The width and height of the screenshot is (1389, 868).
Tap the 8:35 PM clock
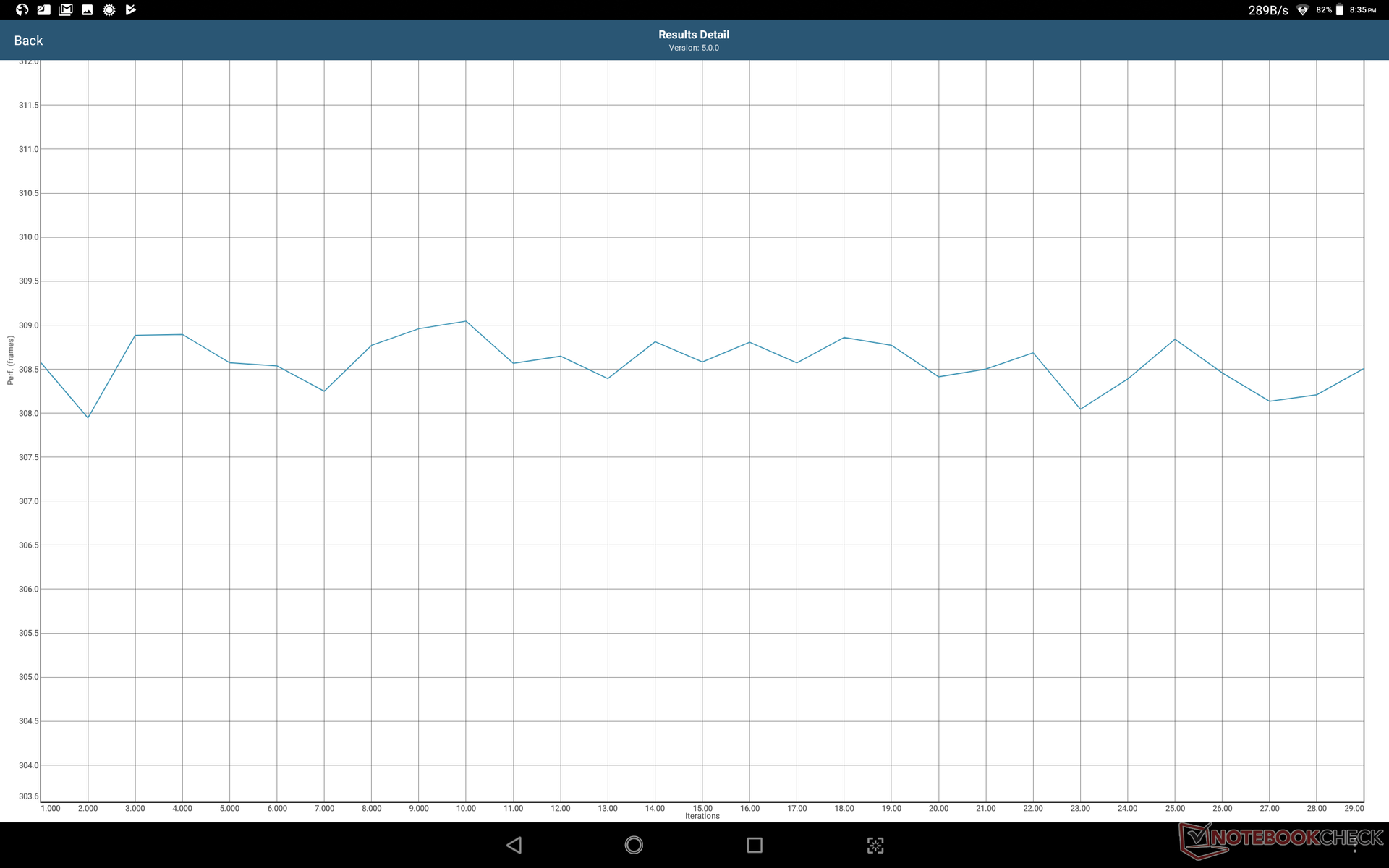[x=1362, y=10]
